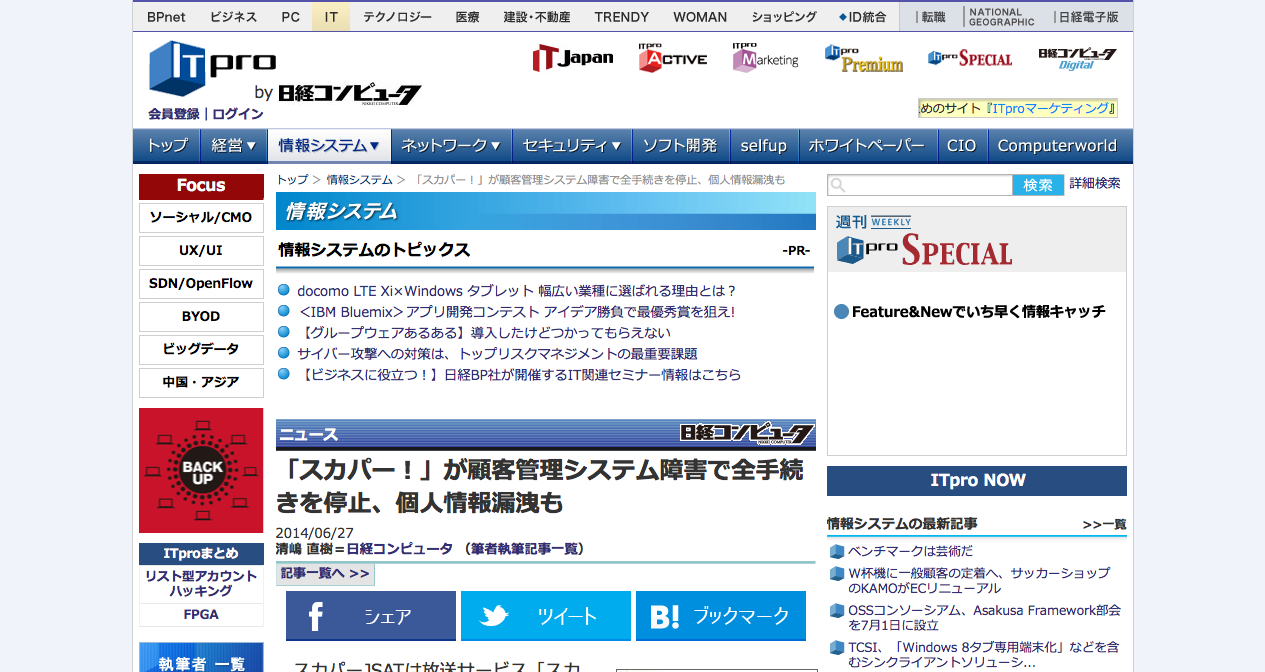Click the 筆者執筆記事一覧 link
The width and height of the screenshot is (1265, 672).
tap(525, 549)
